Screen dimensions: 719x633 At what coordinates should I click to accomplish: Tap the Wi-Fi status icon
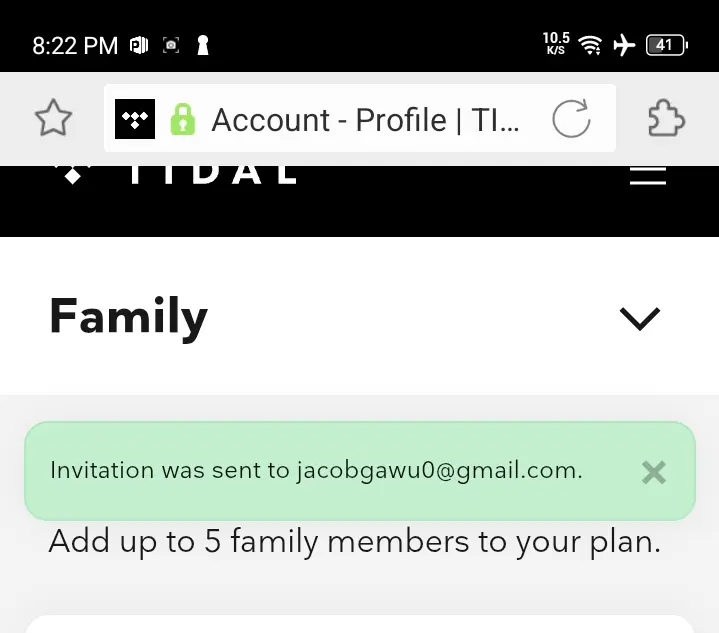(x=590, y=45)
